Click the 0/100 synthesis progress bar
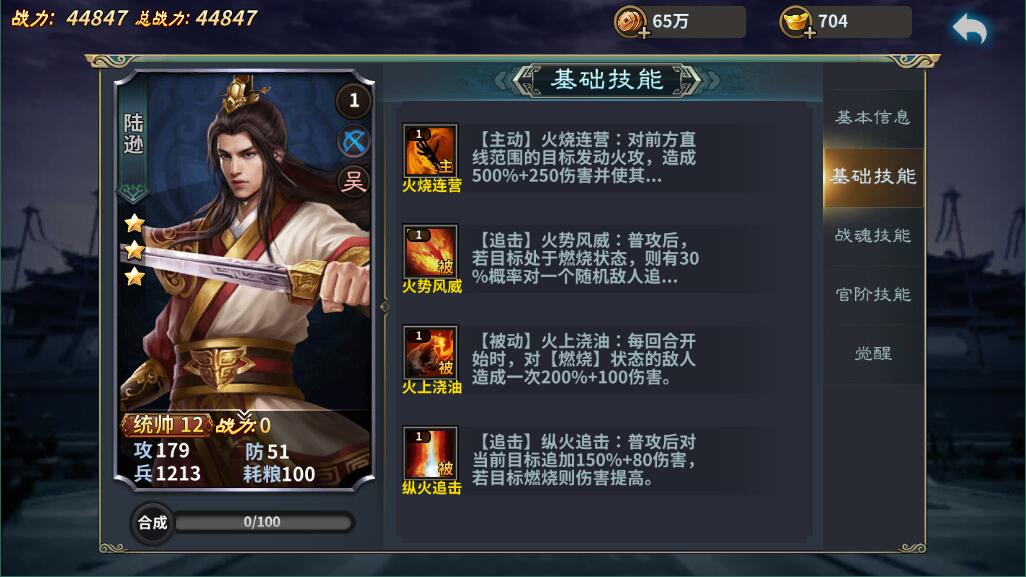The height and width of the screenshot is (577, 1026). coord(263,522)
